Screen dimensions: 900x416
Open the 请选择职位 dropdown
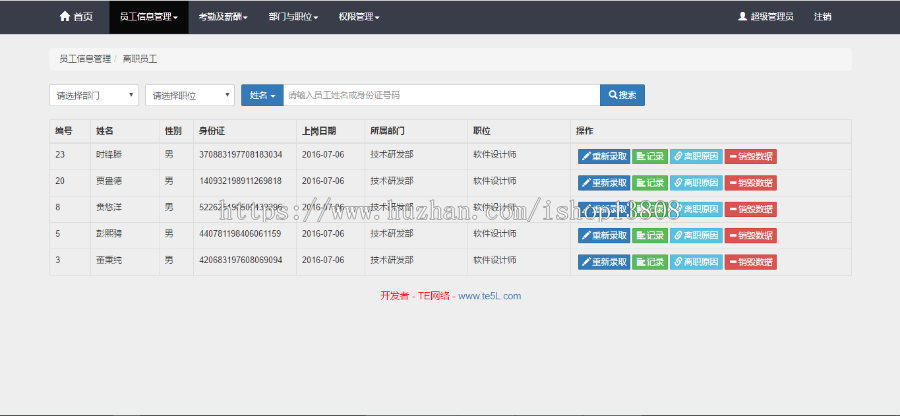[x=190, y=95]
